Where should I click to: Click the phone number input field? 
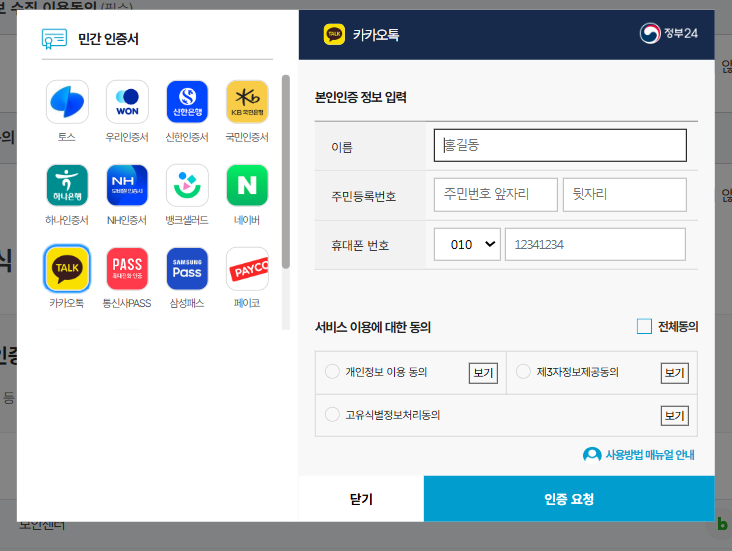595,244
